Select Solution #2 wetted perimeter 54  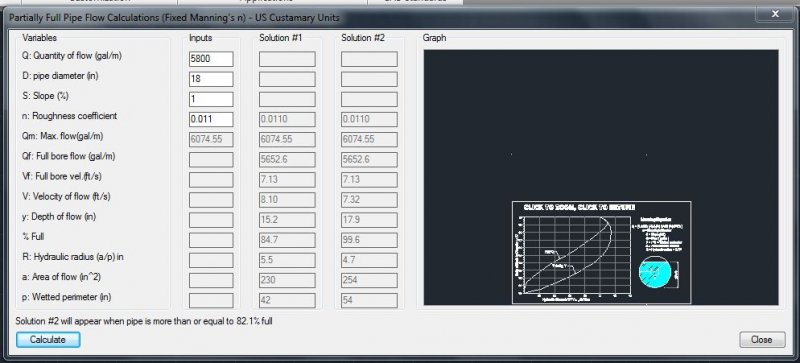coord(369,300)
